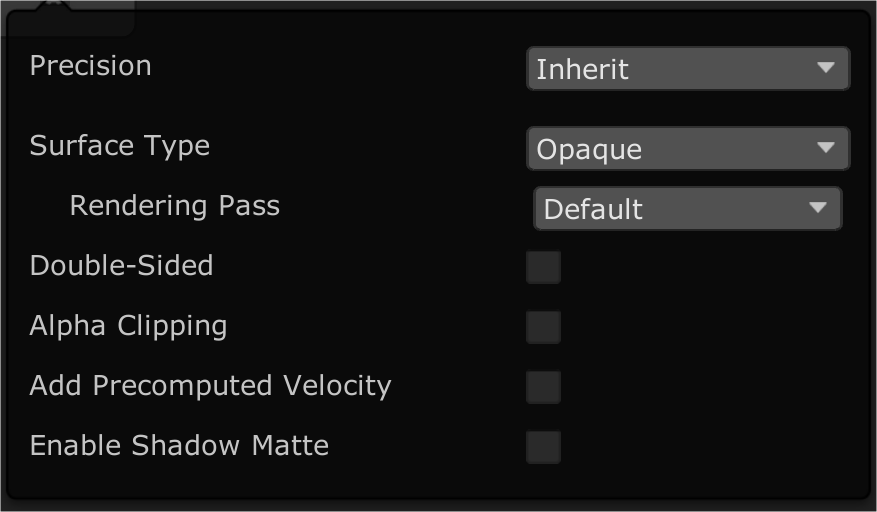Click the arrow icon on the Rendering Pass dropdown
Image resolution: width=877 pixels, height=512 pixels.
click(818, 208)
